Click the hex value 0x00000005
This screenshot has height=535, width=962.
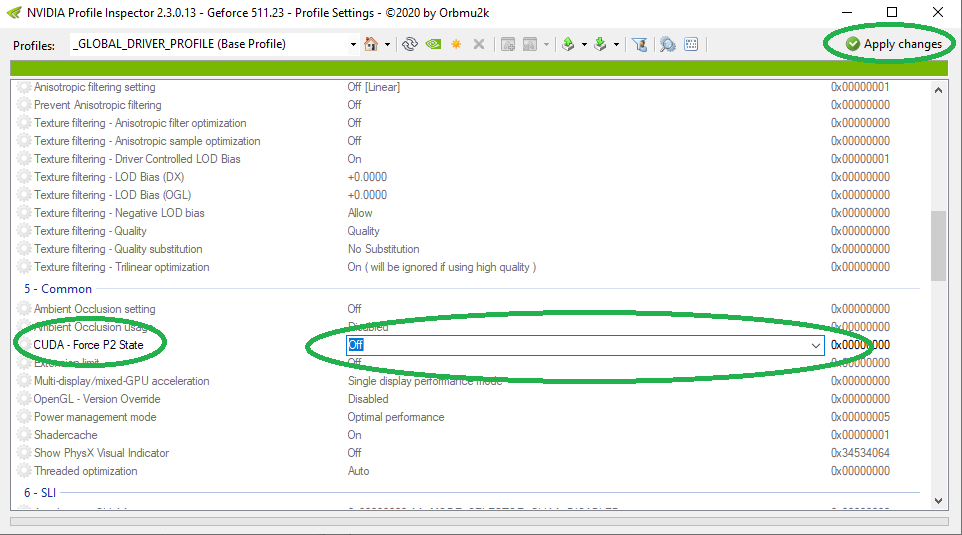tap(860, 417)
